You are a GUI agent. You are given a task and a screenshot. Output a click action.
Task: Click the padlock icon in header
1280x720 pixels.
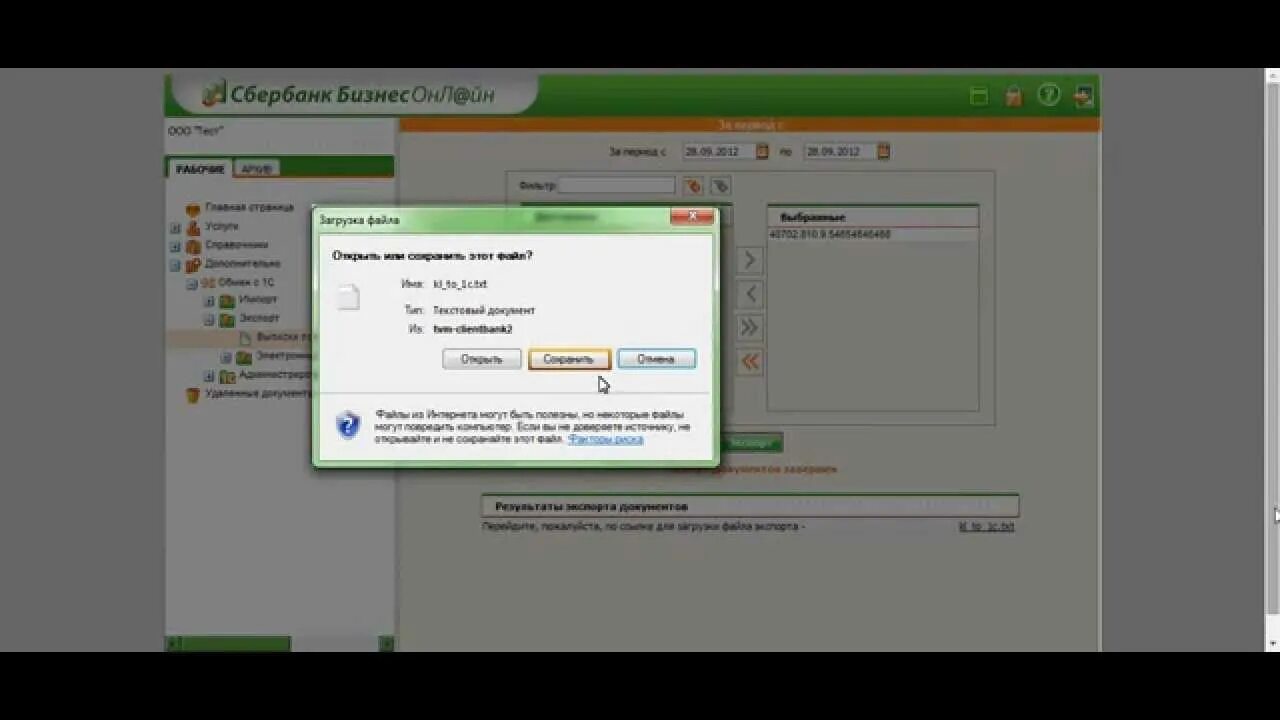click(x=1014, y=96)
